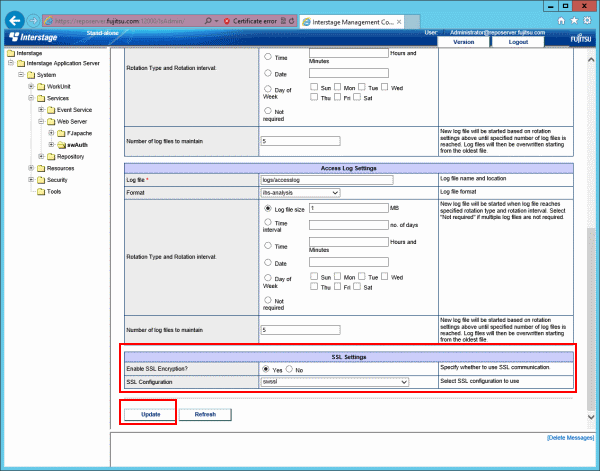Click the Resources tree label
This screenshot has width=600, height=471.
60,168
